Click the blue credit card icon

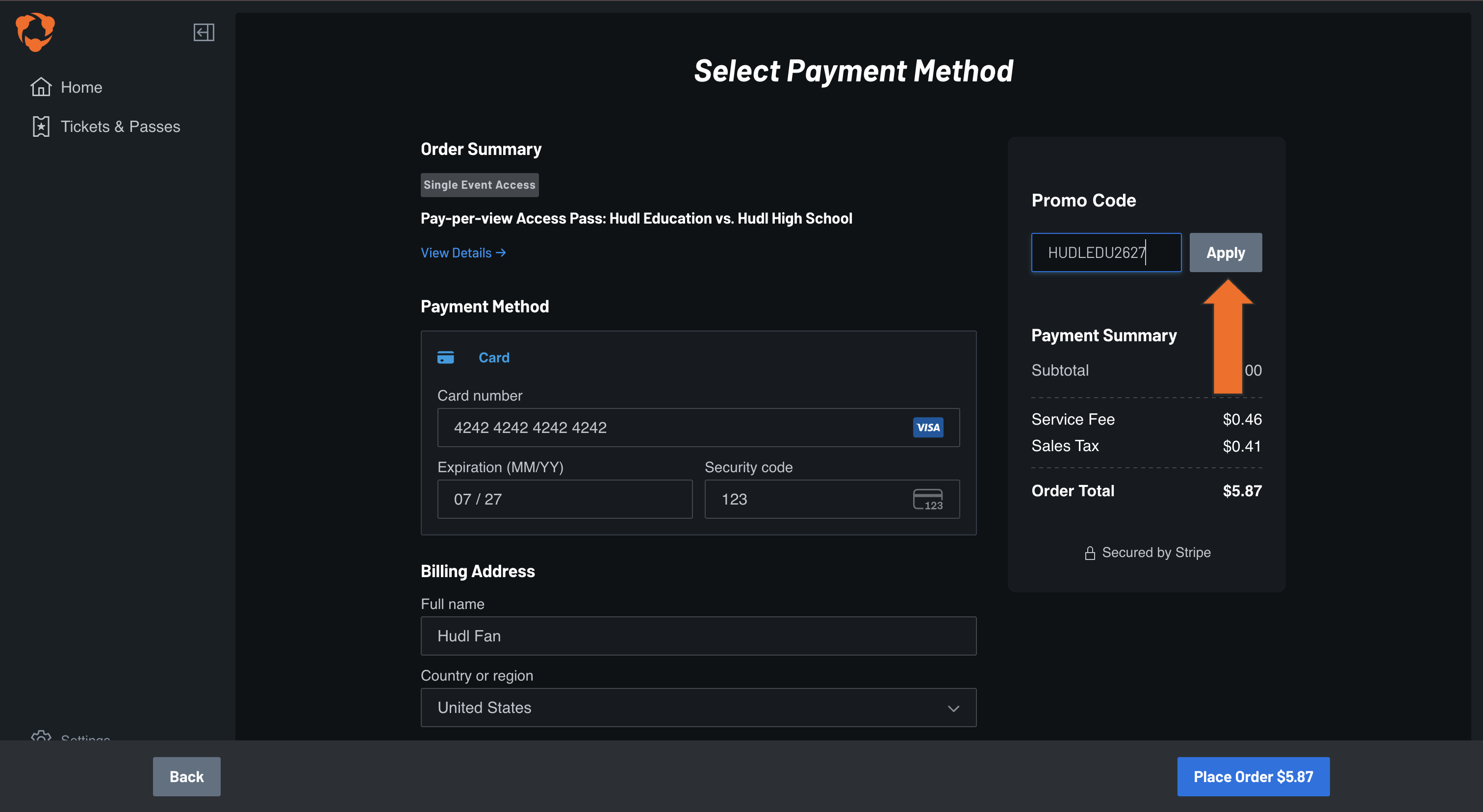(x=446, y=357)
